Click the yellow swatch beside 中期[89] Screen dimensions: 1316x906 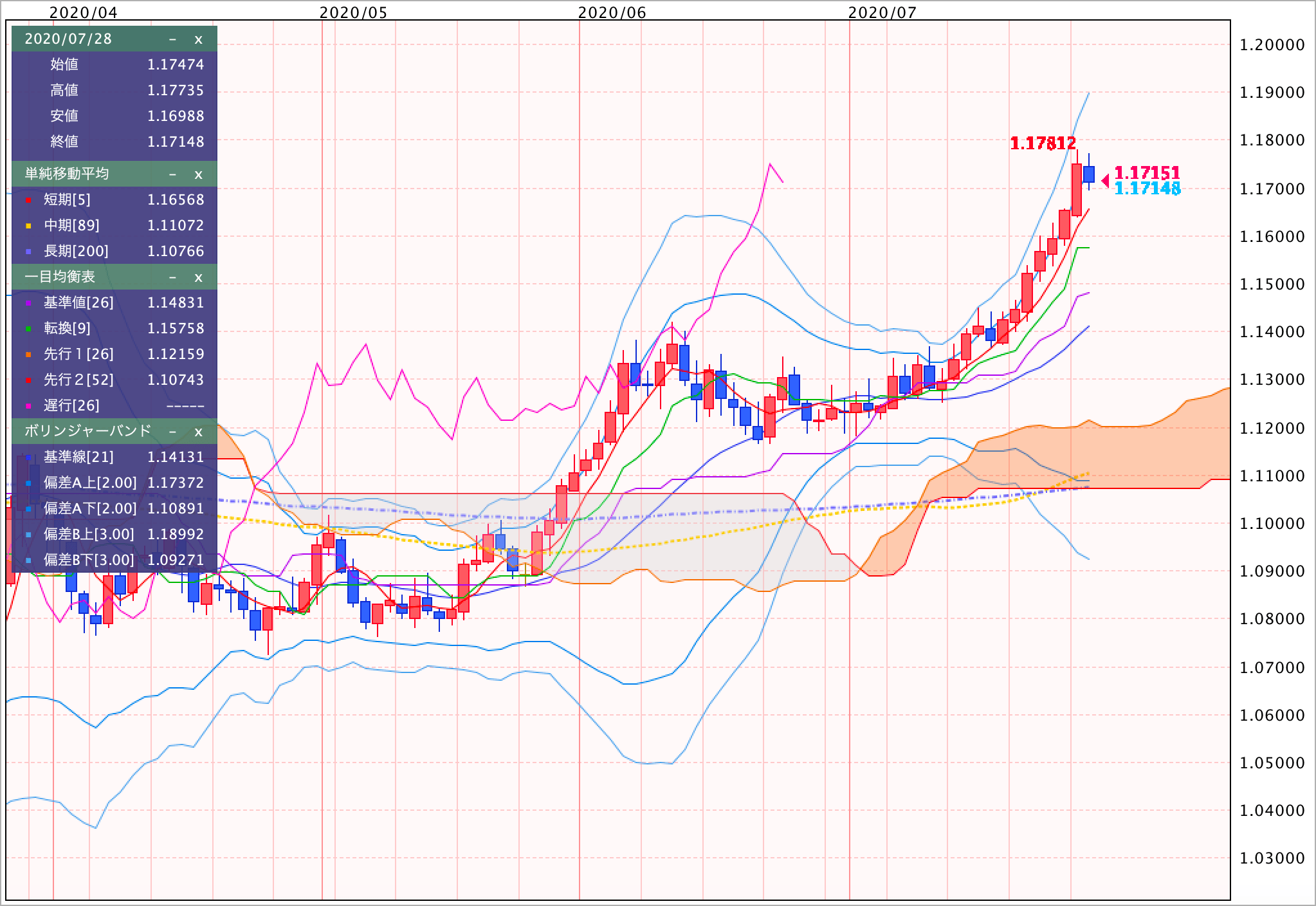tap(28, 226)
